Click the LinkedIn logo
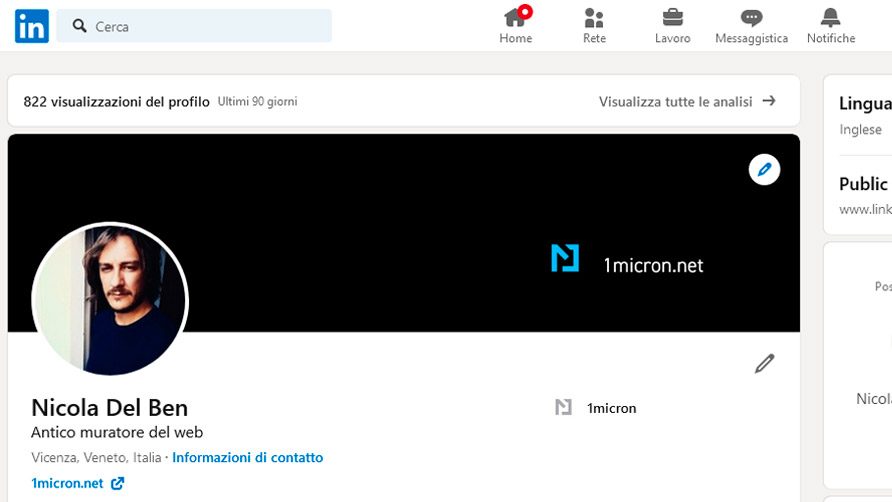The image size is (892, 502). pos(32,26)
